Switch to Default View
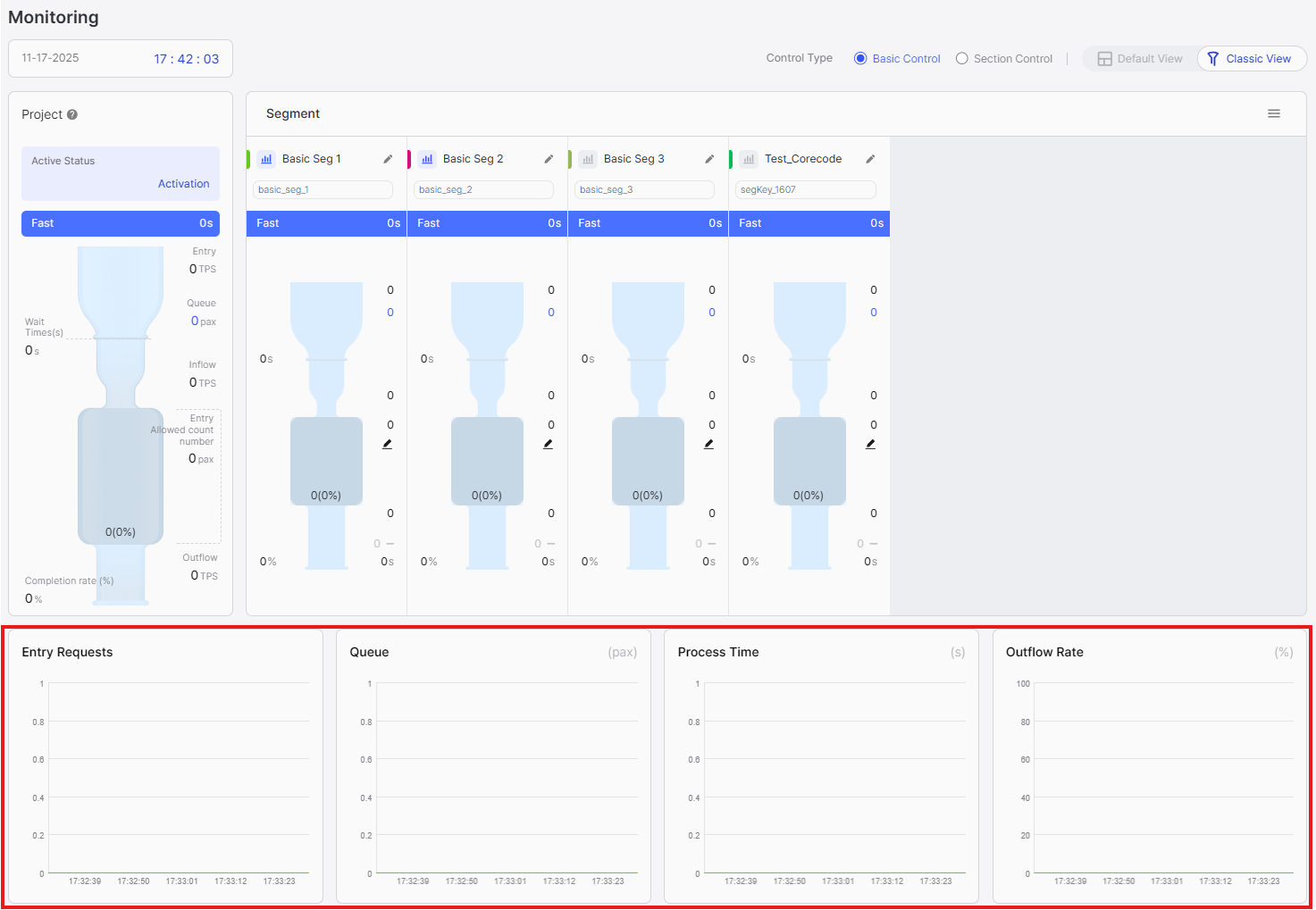This screenshot has width=1316, height=910. click(x=1140, y=59)
